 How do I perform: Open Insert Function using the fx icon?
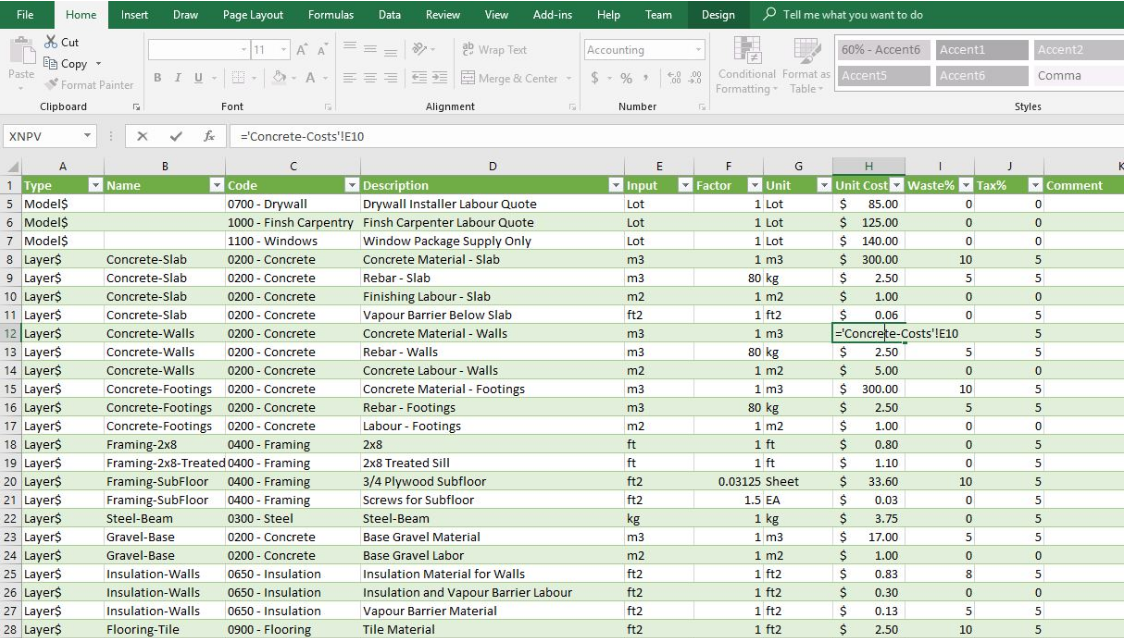click(209, 136)
